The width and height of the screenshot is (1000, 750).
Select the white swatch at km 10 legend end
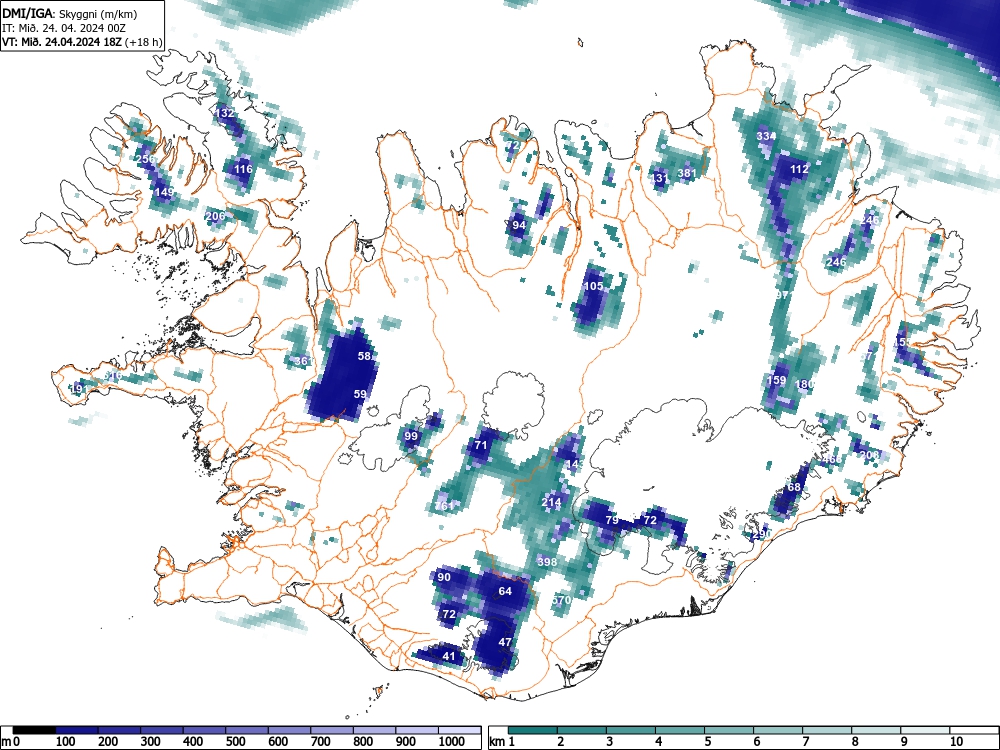point(974,730)
